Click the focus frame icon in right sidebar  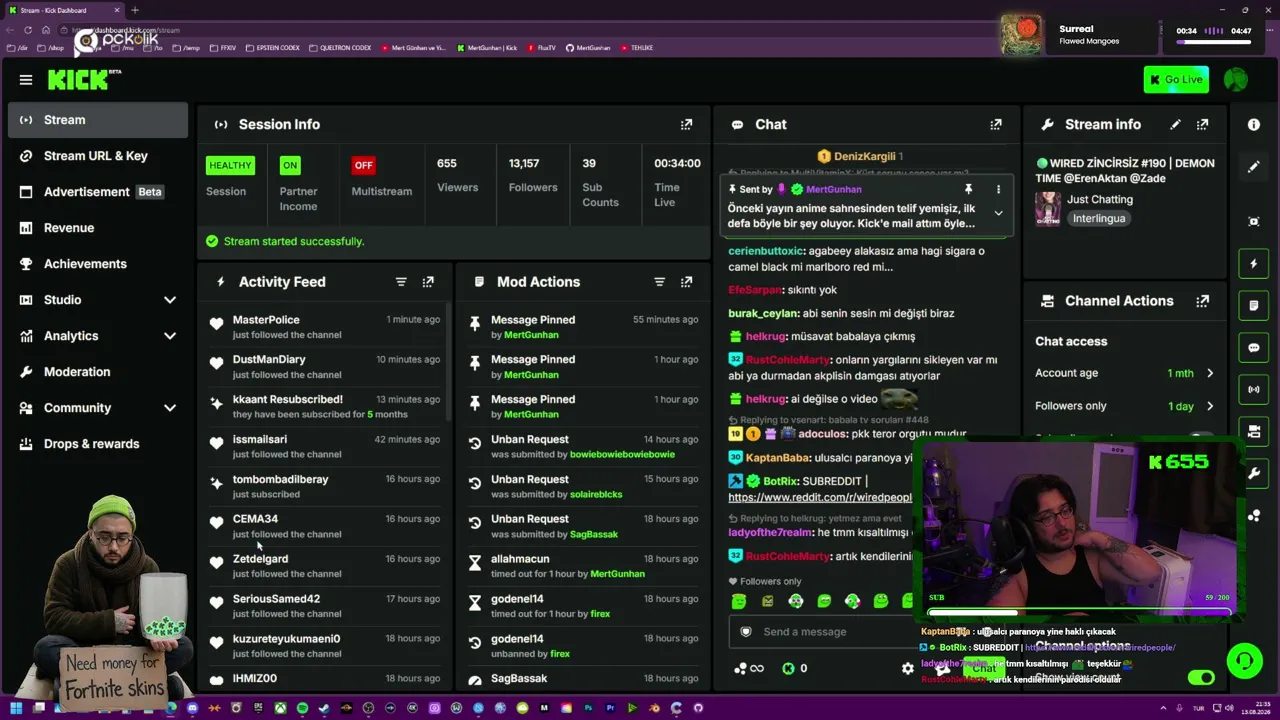point(1254,221)
